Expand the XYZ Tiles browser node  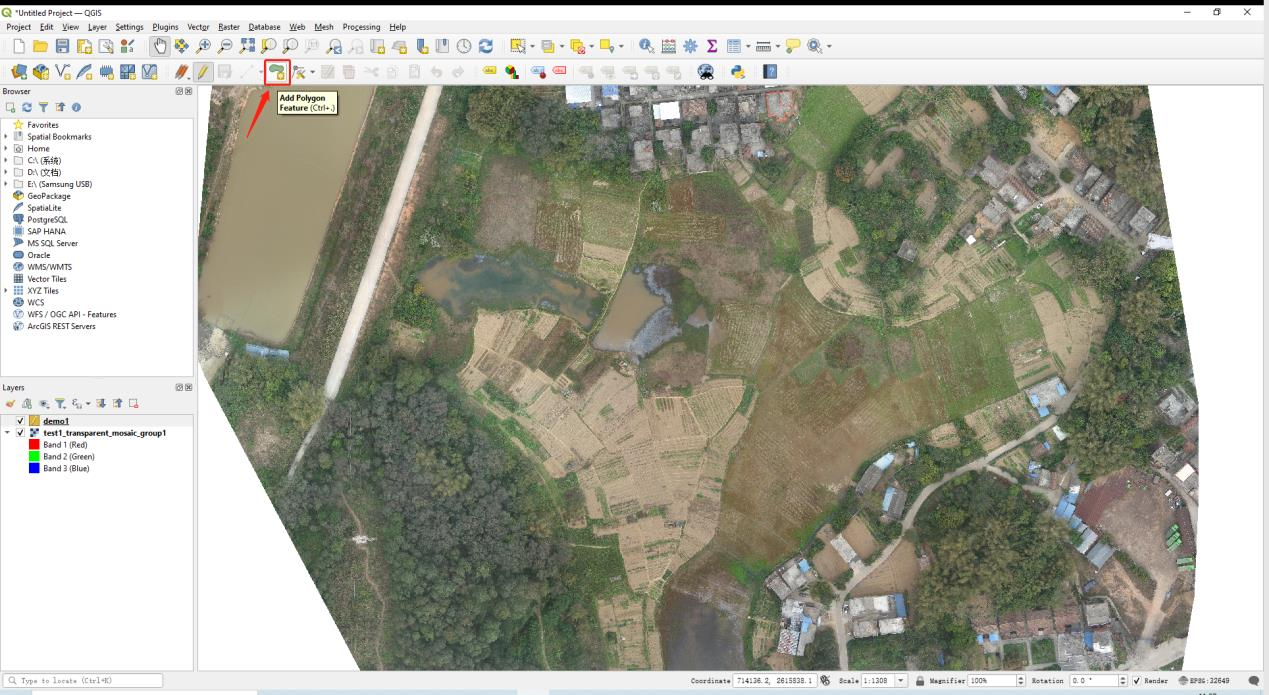point(6,291)
